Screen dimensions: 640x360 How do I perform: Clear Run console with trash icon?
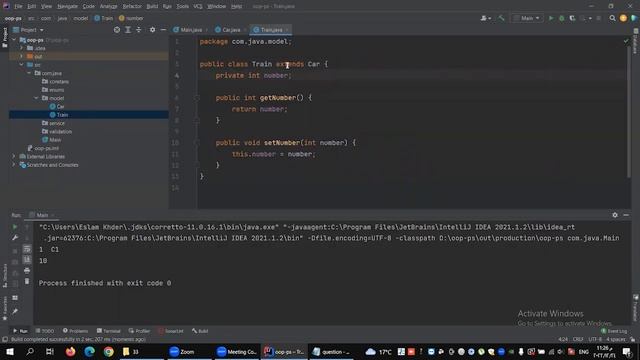tap(27, 281)
